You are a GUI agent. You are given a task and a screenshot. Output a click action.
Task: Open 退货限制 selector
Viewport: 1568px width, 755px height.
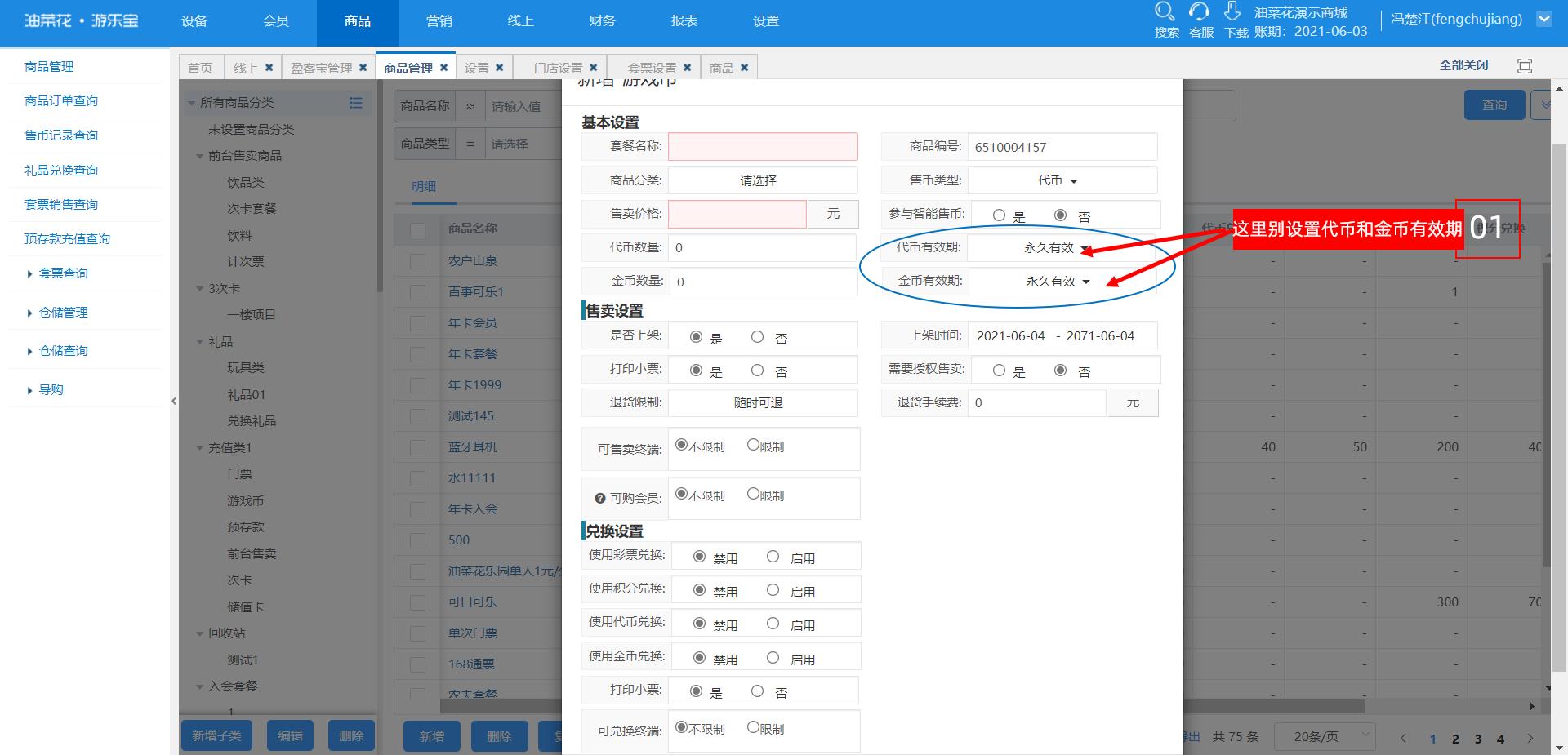click(x=762, y=402)
